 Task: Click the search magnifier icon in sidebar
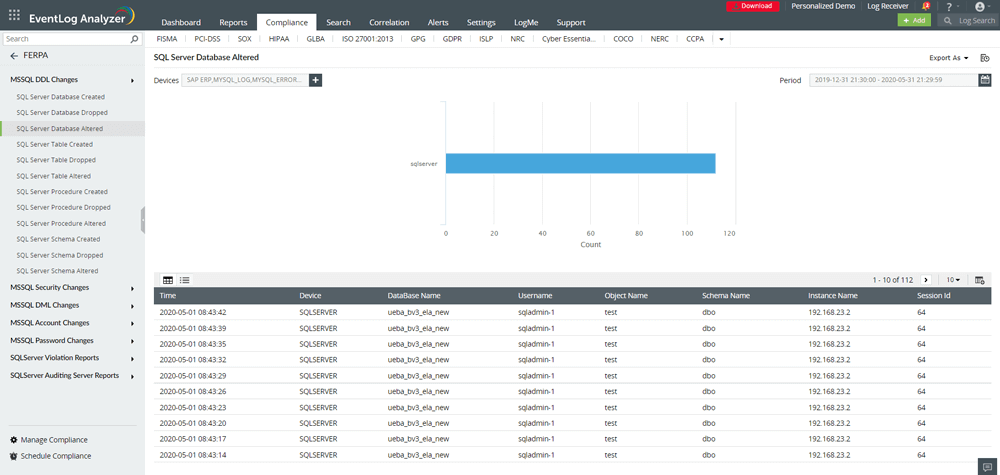click(134, 39)
